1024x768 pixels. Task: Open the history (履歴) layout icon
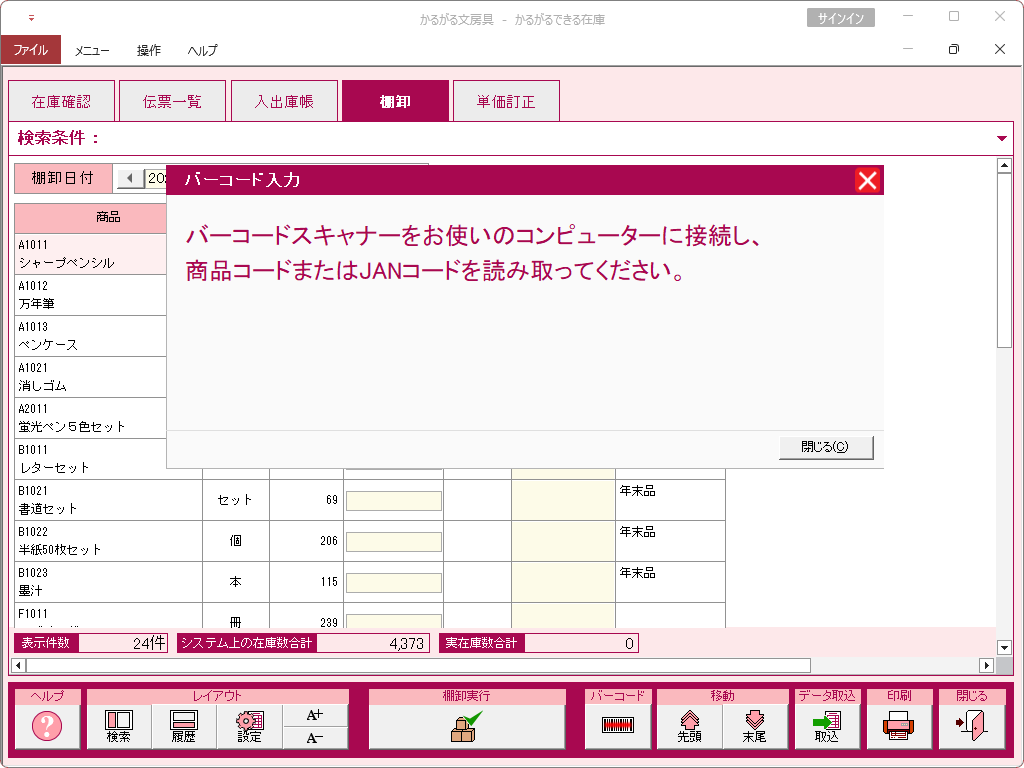pos(184,726)
